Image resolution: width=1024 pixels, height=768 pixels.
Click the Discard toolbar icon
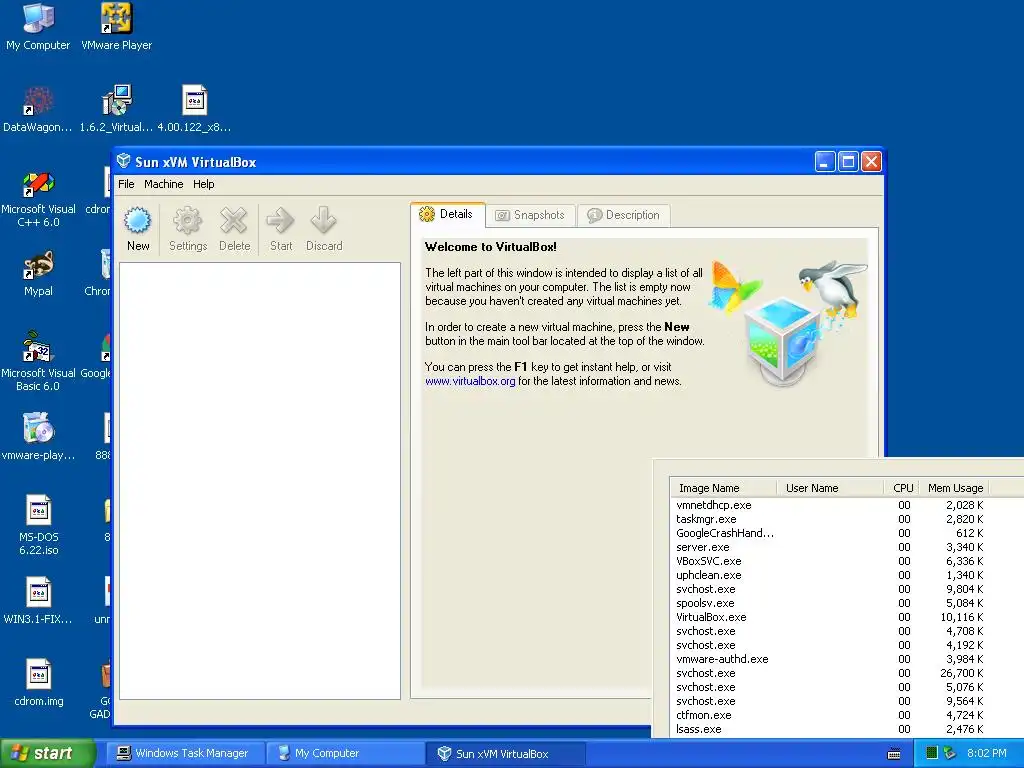324,221
